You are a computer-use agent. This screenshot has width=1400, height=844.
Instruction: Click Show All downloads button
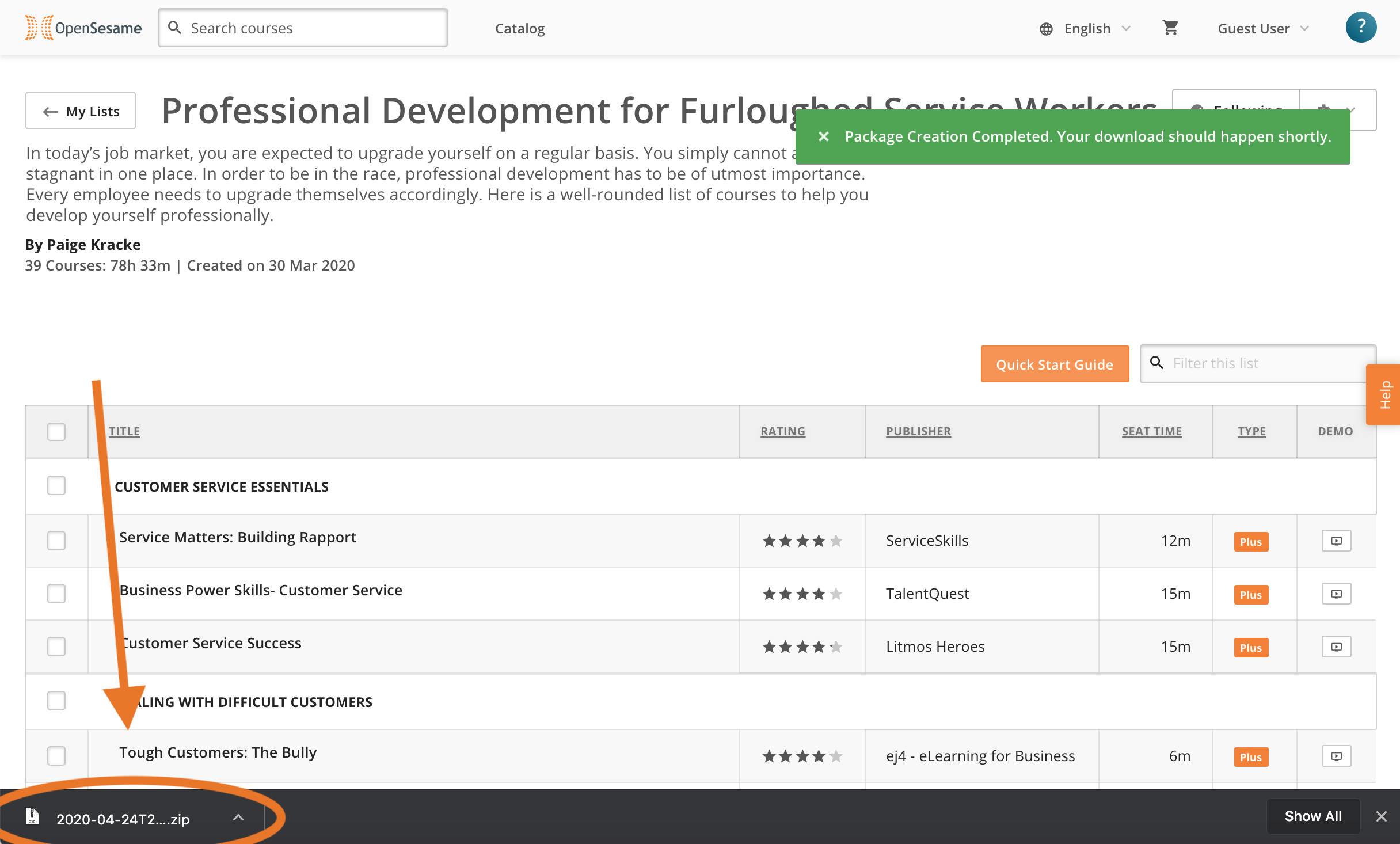tap(1313, 816)
